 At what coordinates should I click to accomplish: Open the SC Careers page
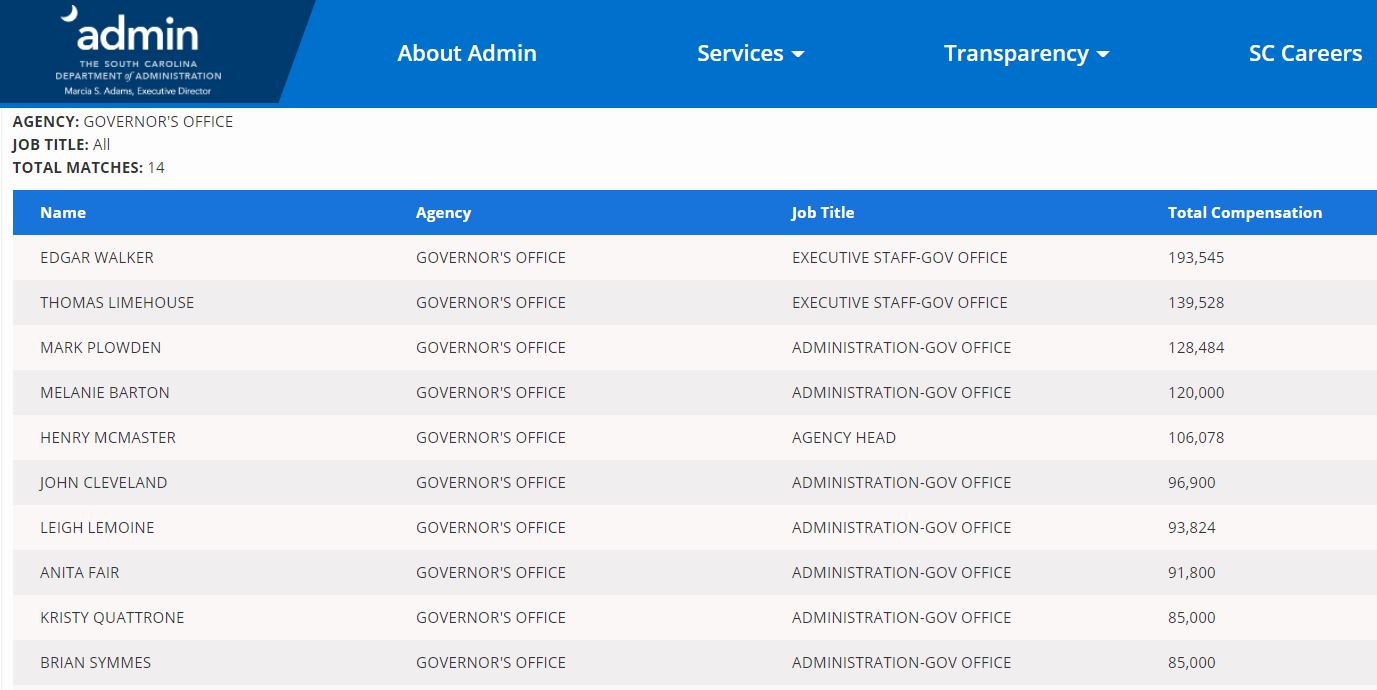point(1305,53)
